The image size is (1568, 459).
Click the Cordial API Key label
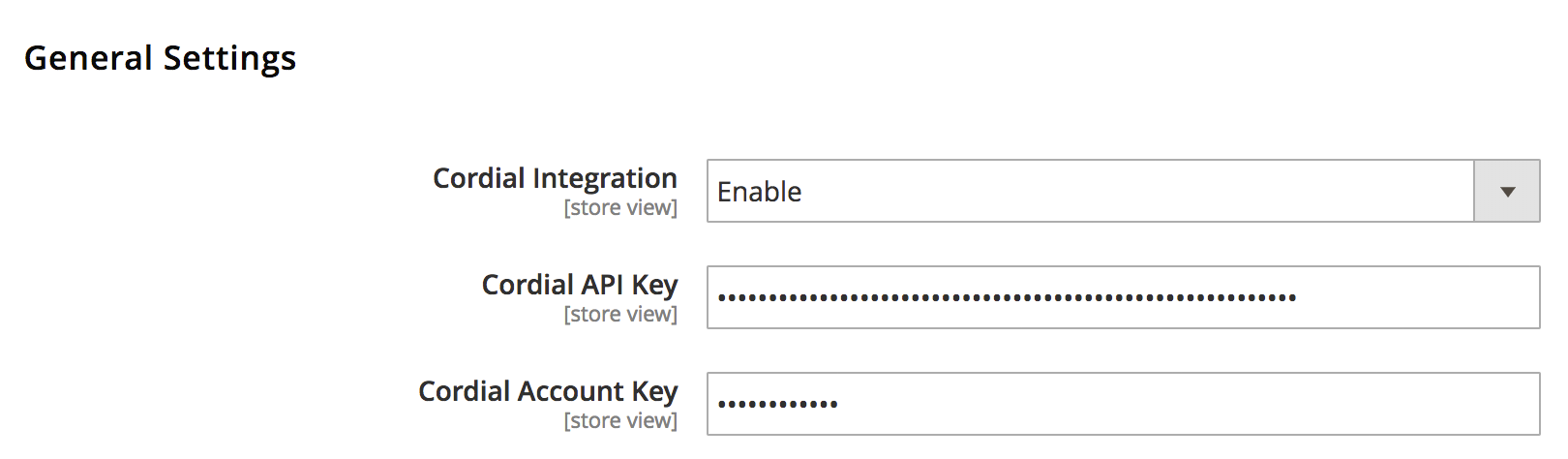tap(580, 285)
